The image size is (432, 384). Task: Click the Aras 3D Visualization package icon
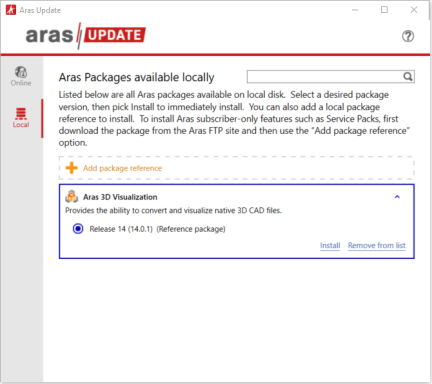coord(72,197)
